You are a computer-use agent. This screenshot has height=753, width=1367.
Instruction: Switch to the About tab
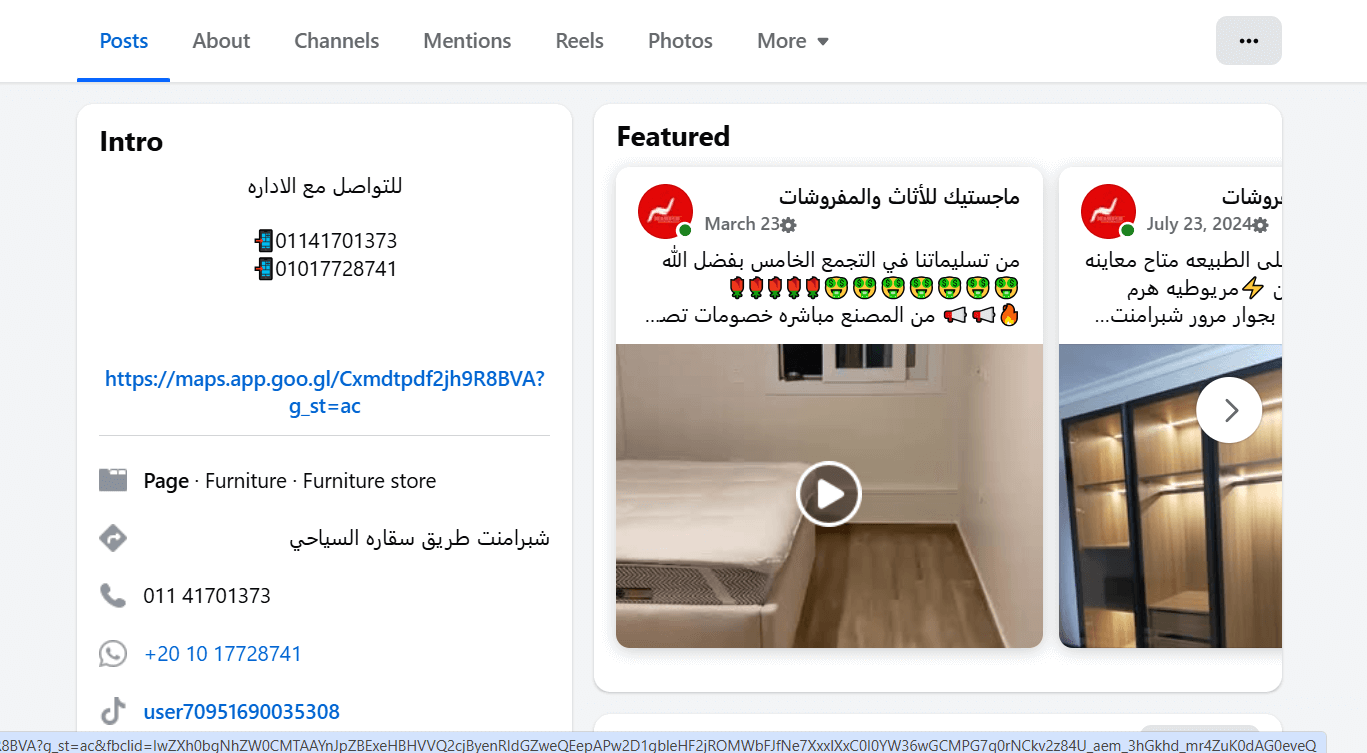(x=220, y=40)
